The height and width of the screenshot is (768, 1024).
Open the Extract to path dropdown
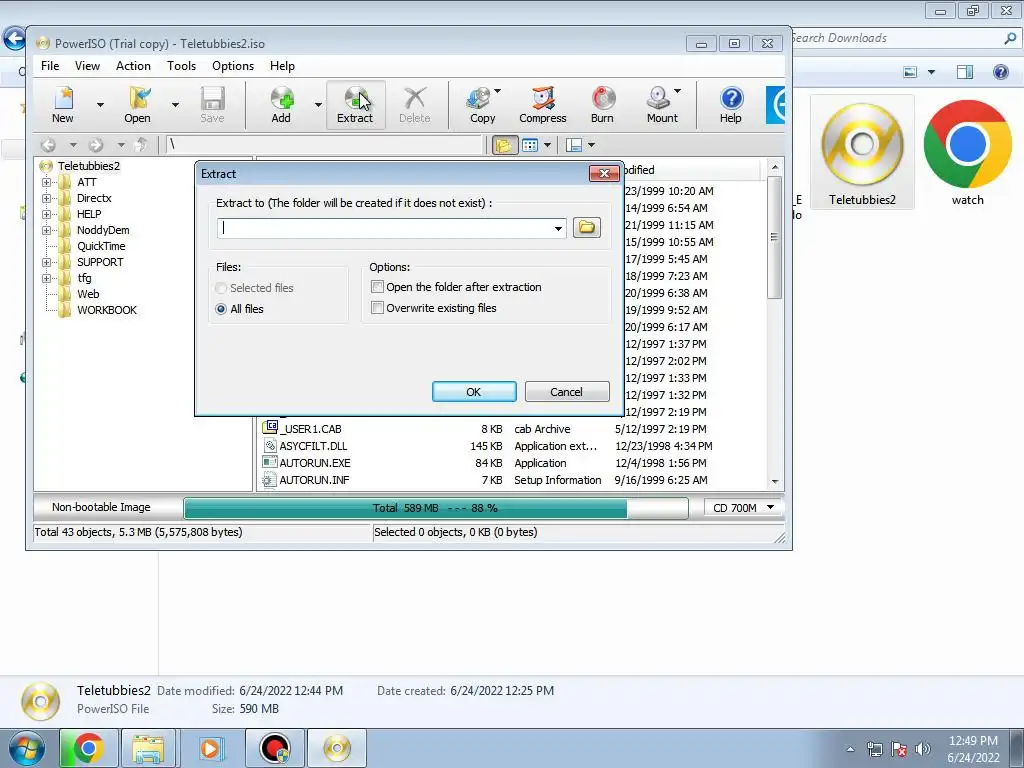pos(558,228)
